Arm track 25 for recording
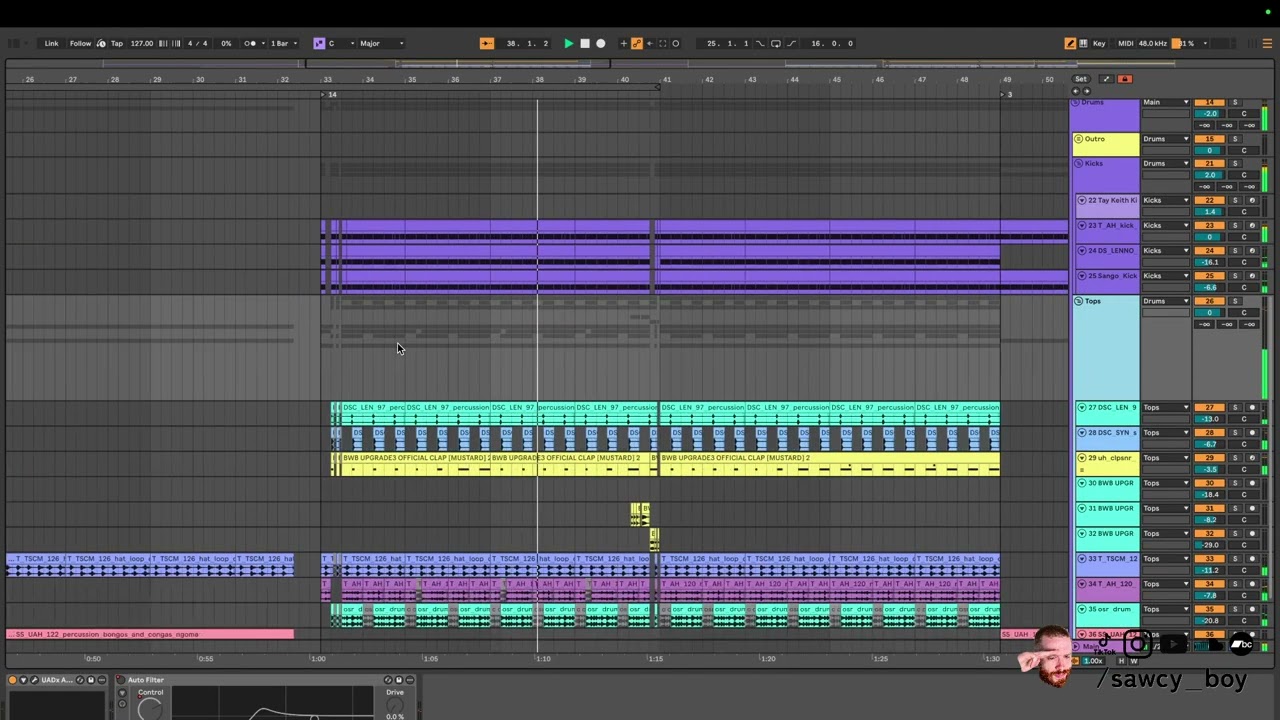The width and height of the screenshot is (1280, 720). 1252,275
